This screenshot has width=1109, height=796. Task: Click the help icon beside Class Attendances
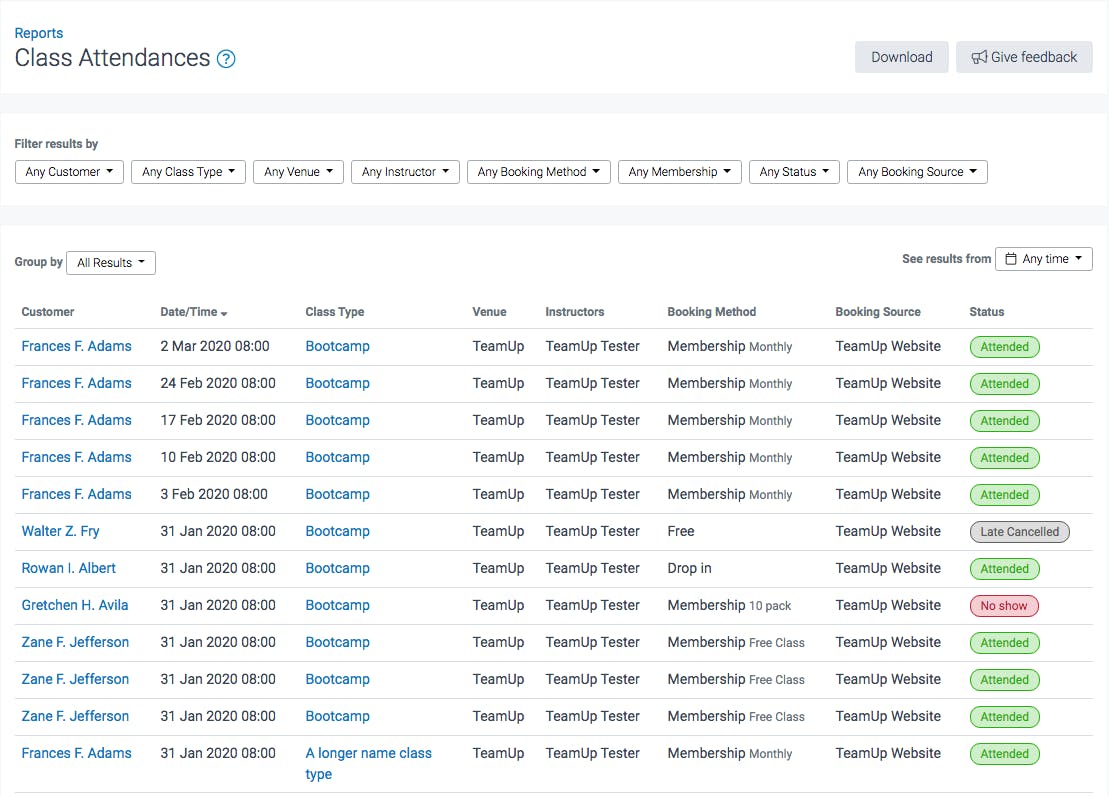pos(227,59)
